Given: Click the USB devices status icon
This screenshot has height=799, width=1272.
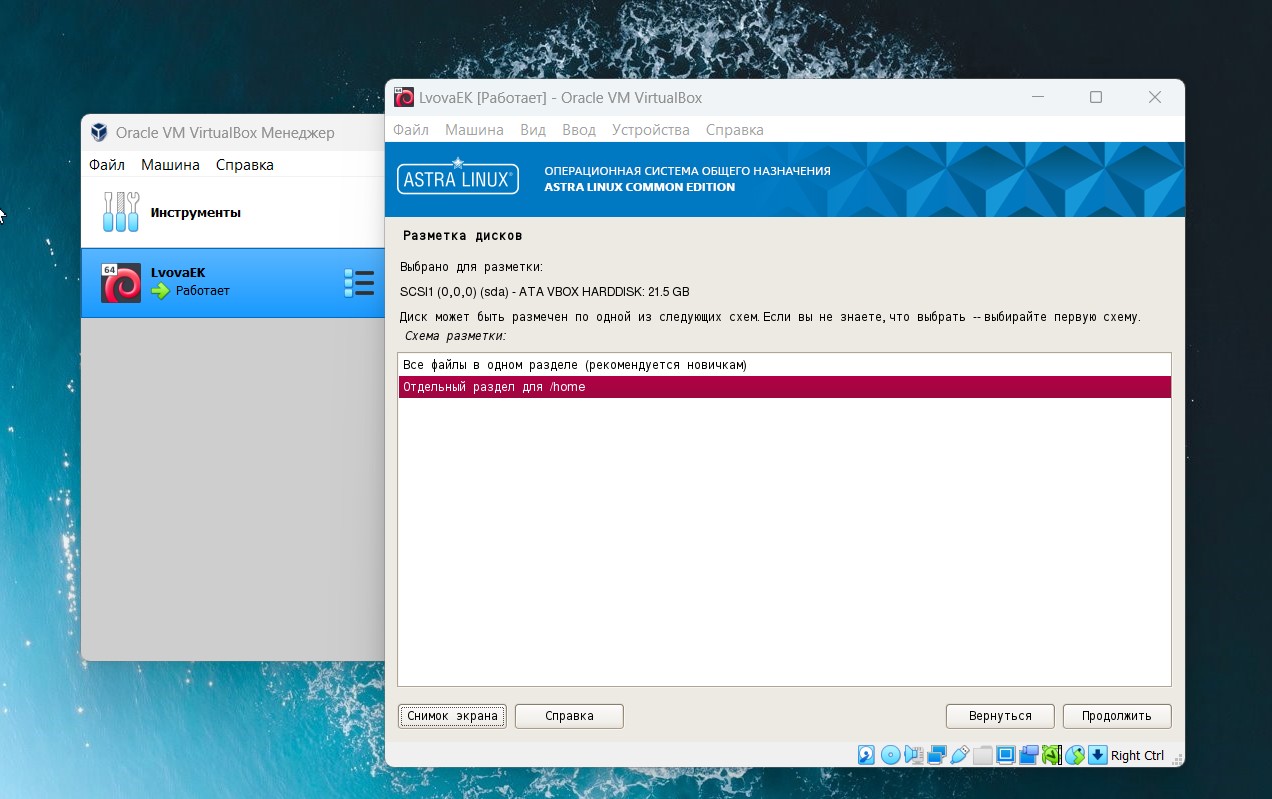Looking at the screenshot, I should [960, 755].
